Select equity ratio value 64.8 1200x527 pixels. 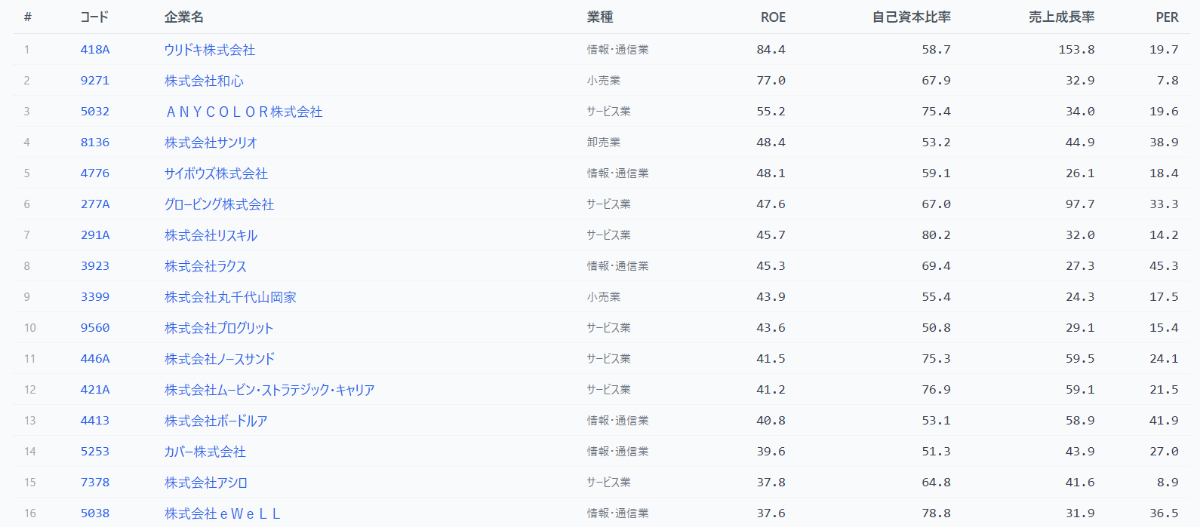coord(936,483)
